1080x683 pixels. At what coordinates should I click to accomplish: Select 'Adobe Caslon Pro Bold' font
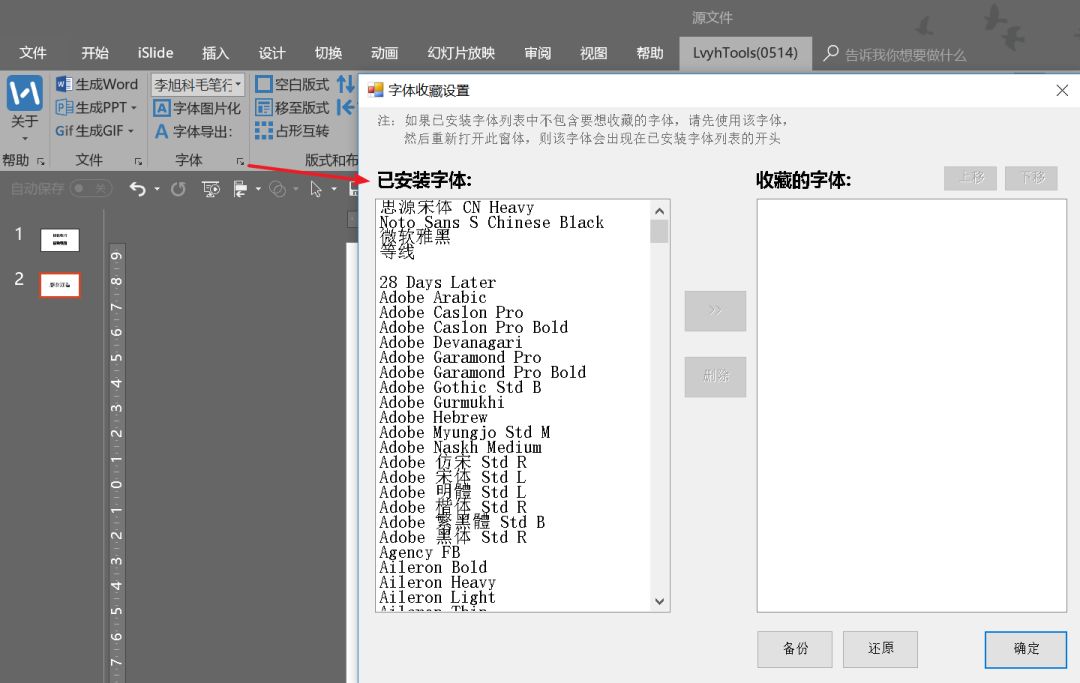click(x=474, y=327)
